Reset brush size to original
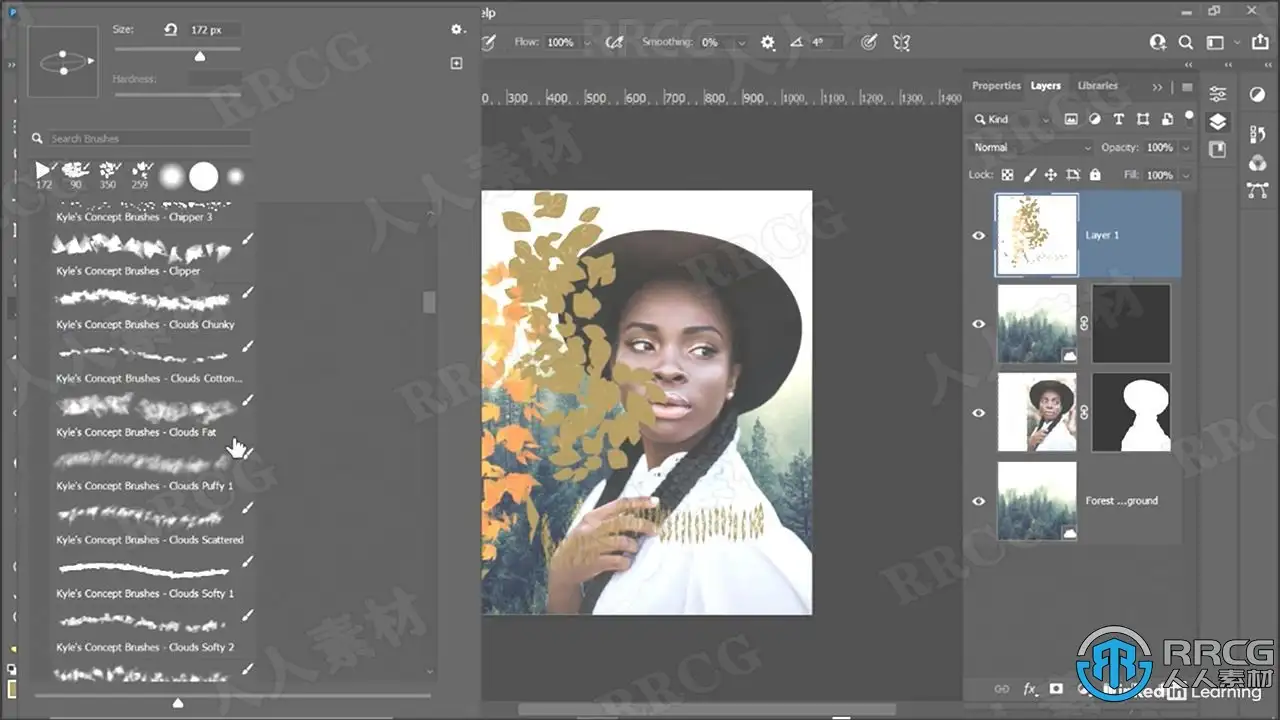The height and width of the screenshot is (720, 1280). coord(170,30)
